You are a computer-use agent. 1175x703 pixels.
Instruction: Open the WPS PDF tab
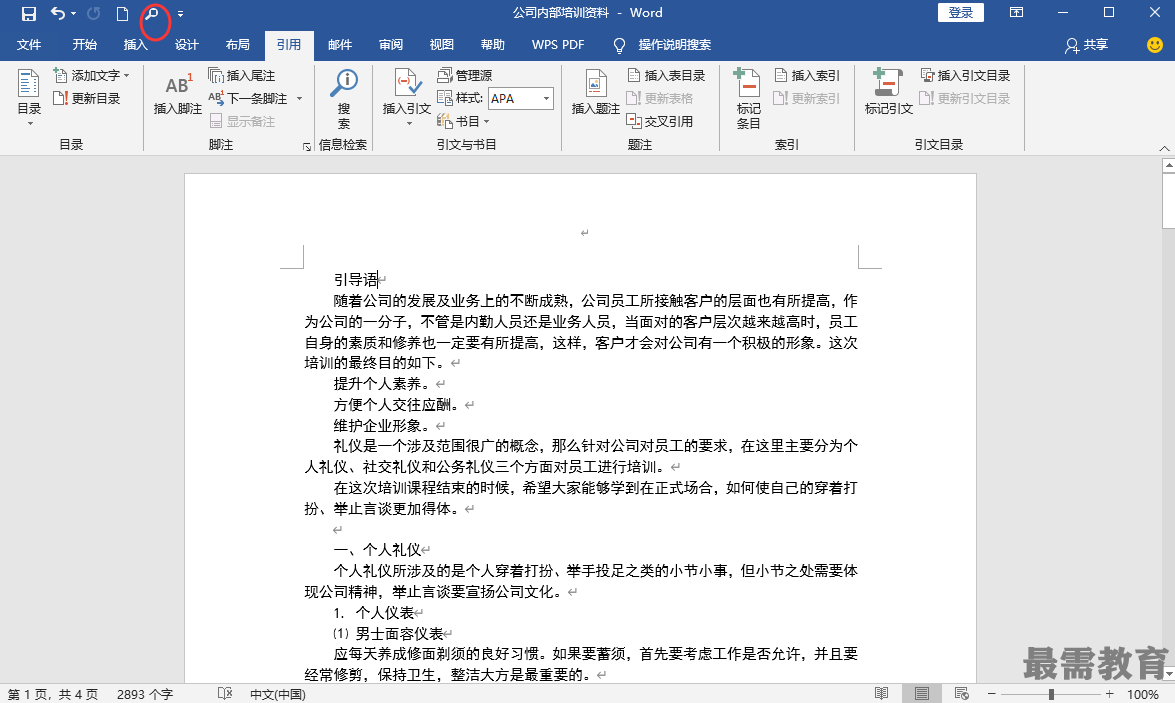click(558, 45)
